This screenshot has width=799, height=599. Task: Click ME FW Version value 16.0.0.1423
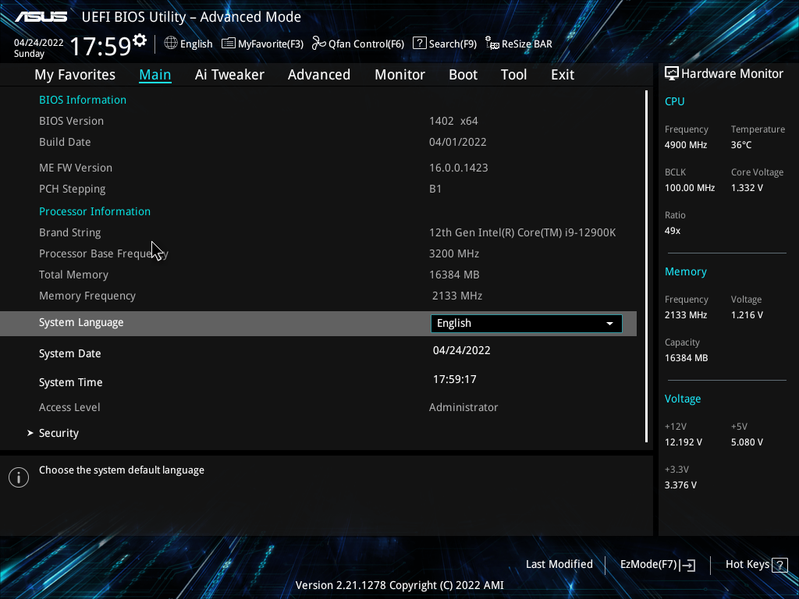[458, 168]
